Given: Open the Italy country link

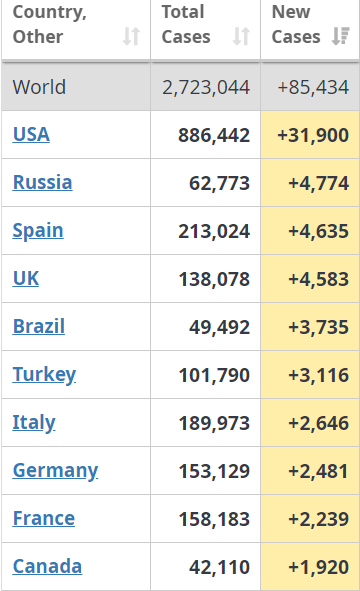Looking at the screenshot, I should pos(34,423).
